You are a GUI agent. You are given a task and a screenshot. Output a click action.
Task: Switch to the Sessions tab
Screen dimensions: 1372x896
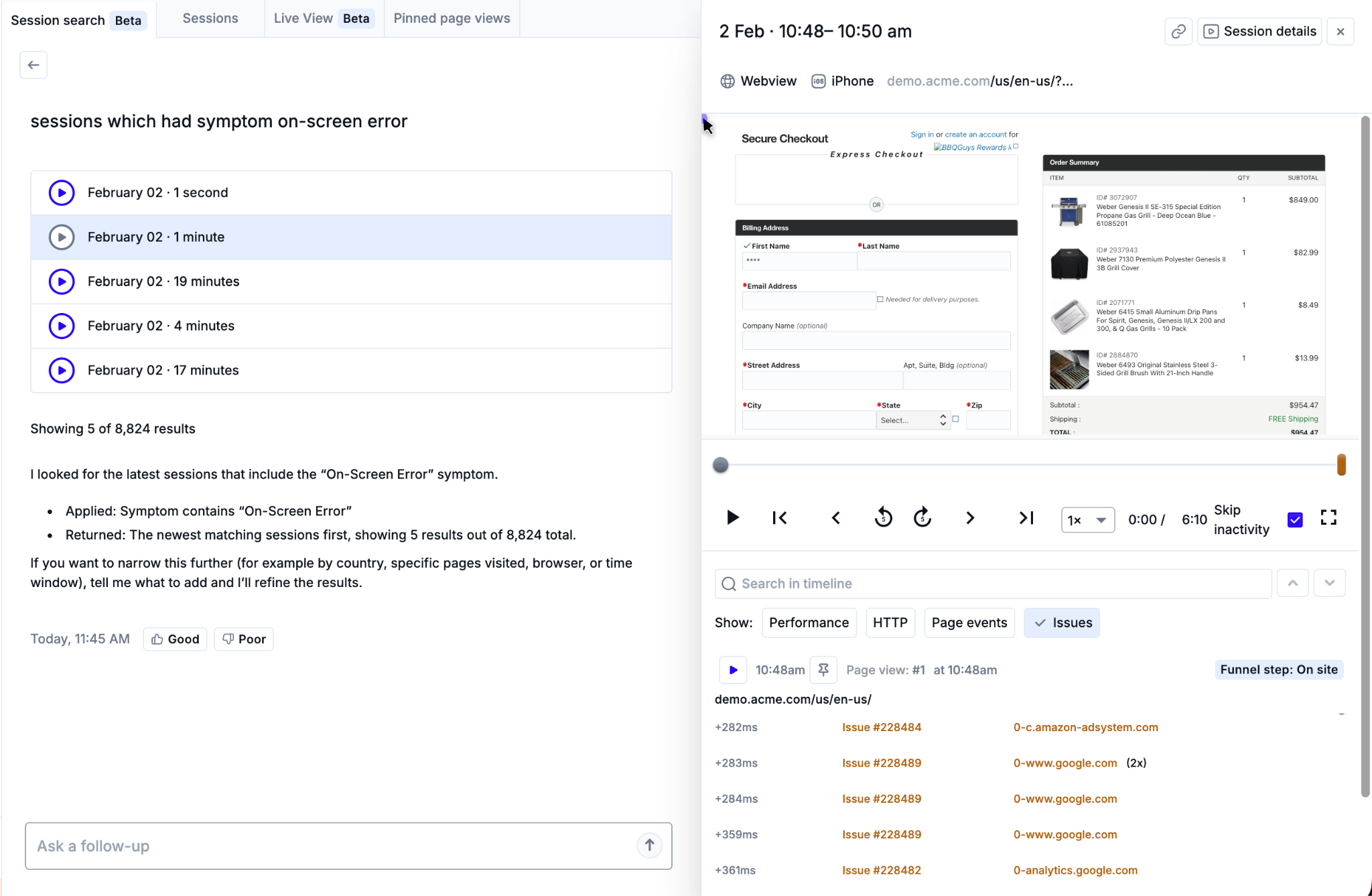tap(210, 19)
